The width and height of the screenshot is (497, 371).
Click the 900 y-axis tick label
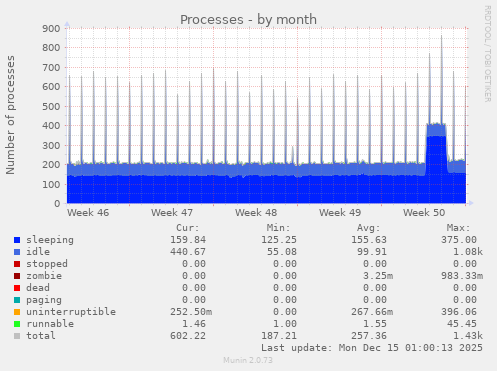point(51,29)
